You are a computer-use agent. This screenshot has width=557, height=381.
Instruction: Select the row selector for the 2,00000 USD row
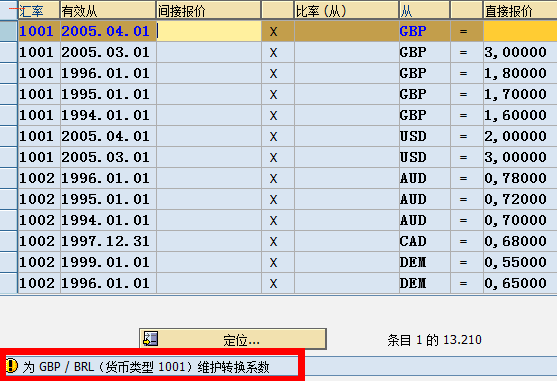[9, 136]
